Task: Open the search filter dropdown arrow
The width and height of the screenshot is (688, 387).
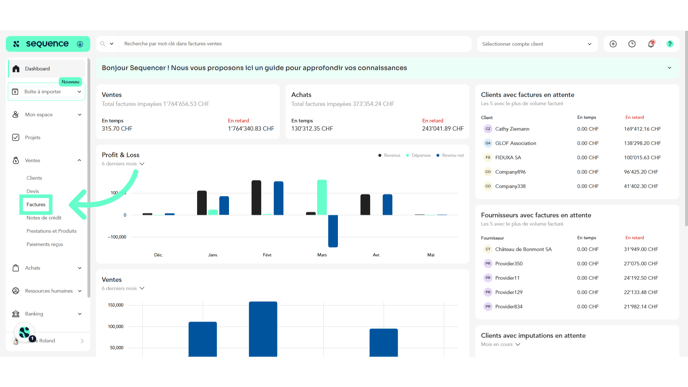Action: (111, 44)
